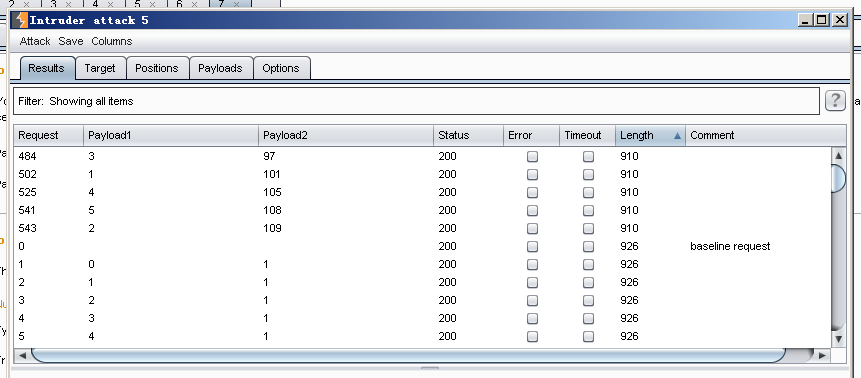Click the horizontal scrollbar left arrow
Image resolution: width=861 pixels, height=378 pixels.
[22, 355]
